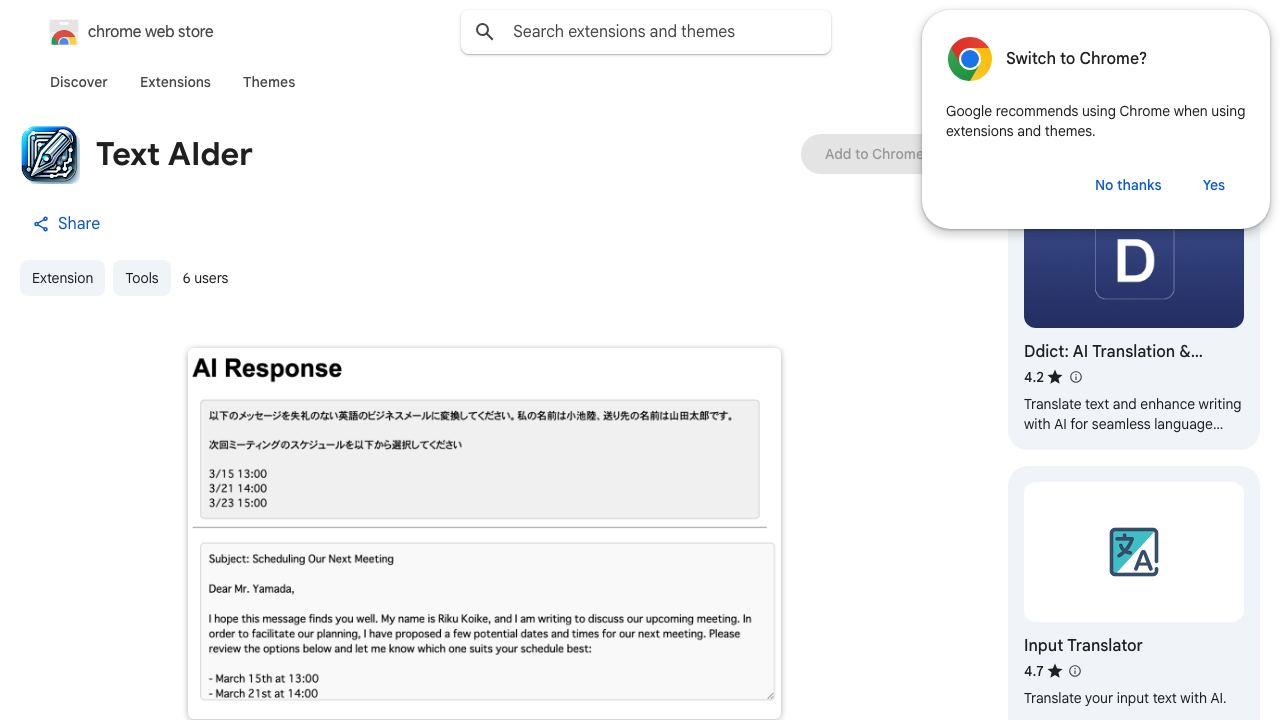Click the Ddict description starting Translate text and enhance
The width and height of the screenshot is (1280, 720).
[1132, 414]
